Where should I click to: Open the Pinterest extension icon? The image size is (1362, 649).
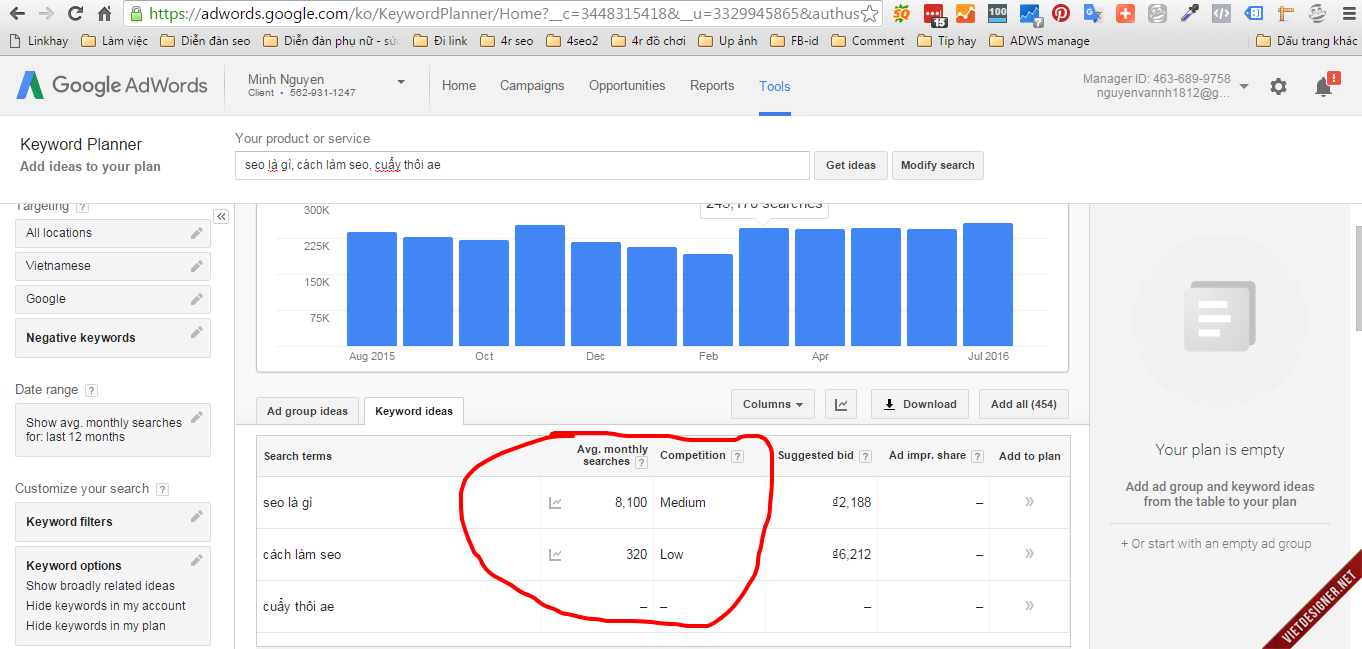coord(1061,14)
